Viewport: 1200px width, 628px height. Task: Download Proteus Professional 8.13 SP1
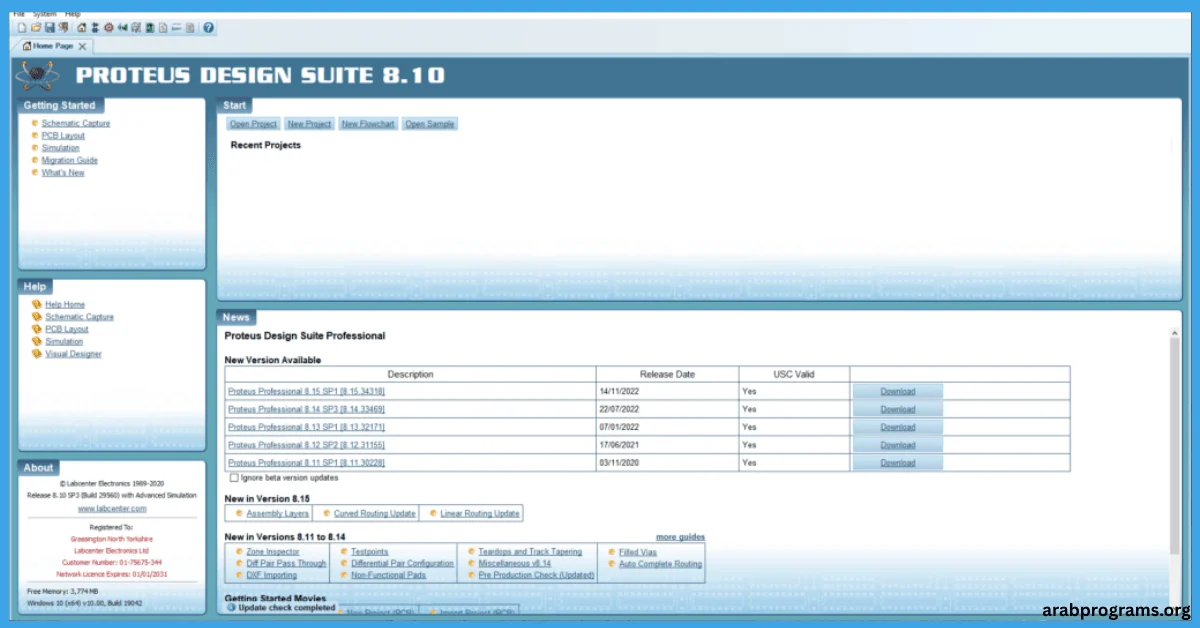897,427
